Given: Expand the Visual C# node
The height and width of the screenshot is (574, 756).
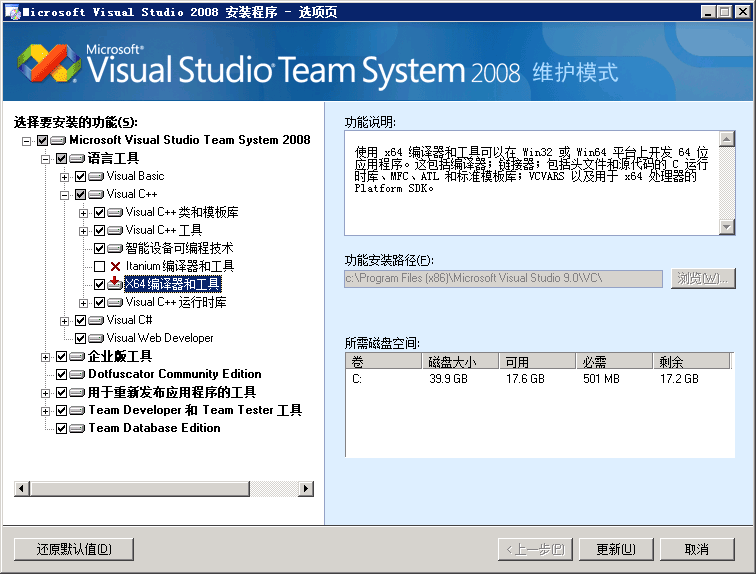Looking at the screenshot, I should [x=64, y=321].
